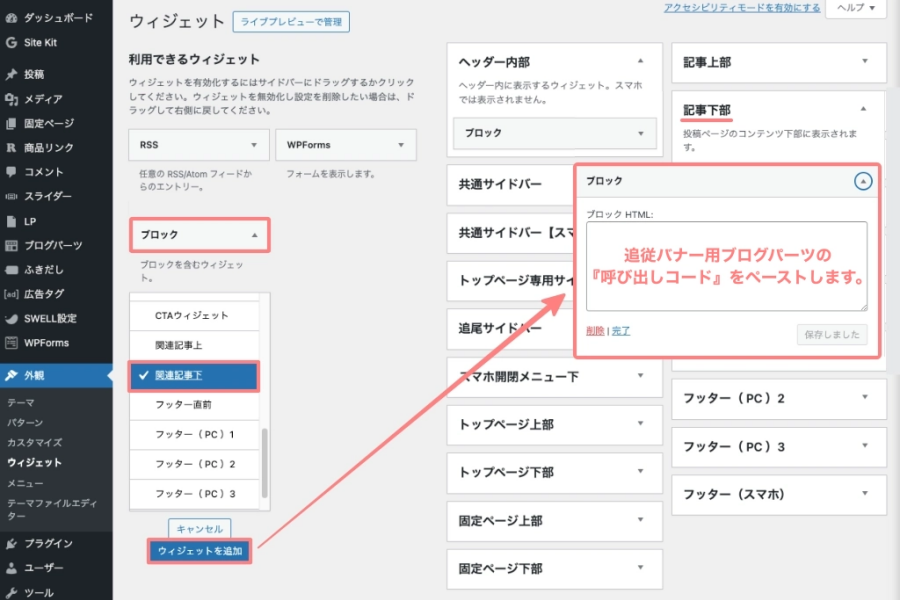Click the slider icon beside スライダー
Screen dimensions: 900x600
pyautogui.click(x=11, y=196)
